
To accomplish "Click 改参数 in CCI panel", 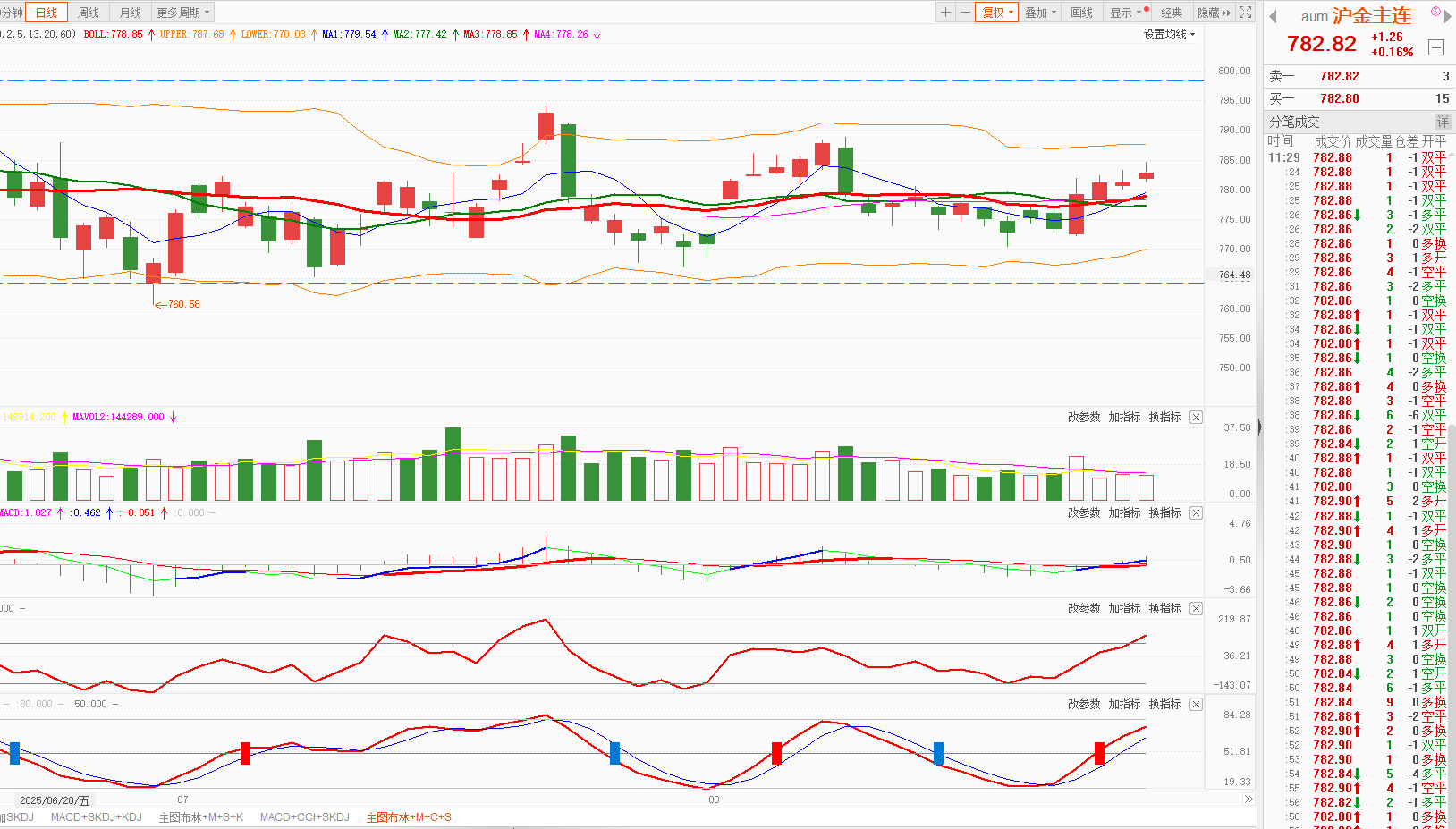I will click(x=1084, y=608).
